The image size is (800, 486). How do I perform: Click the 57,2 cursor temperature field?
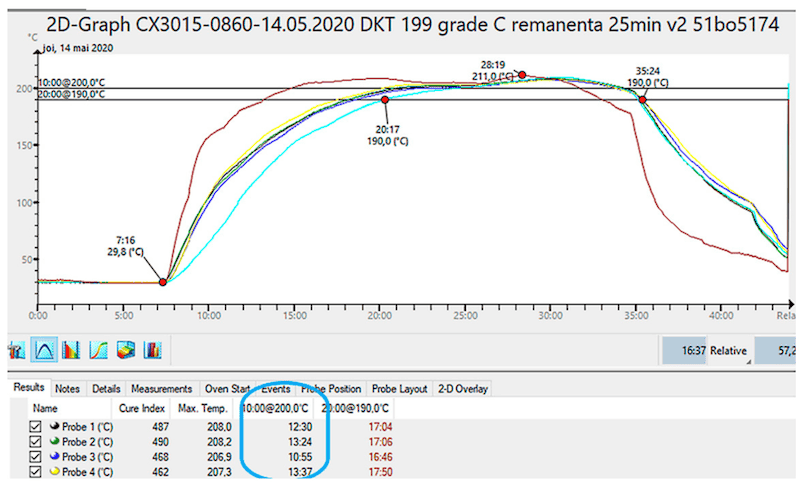[x=776, y=351]
